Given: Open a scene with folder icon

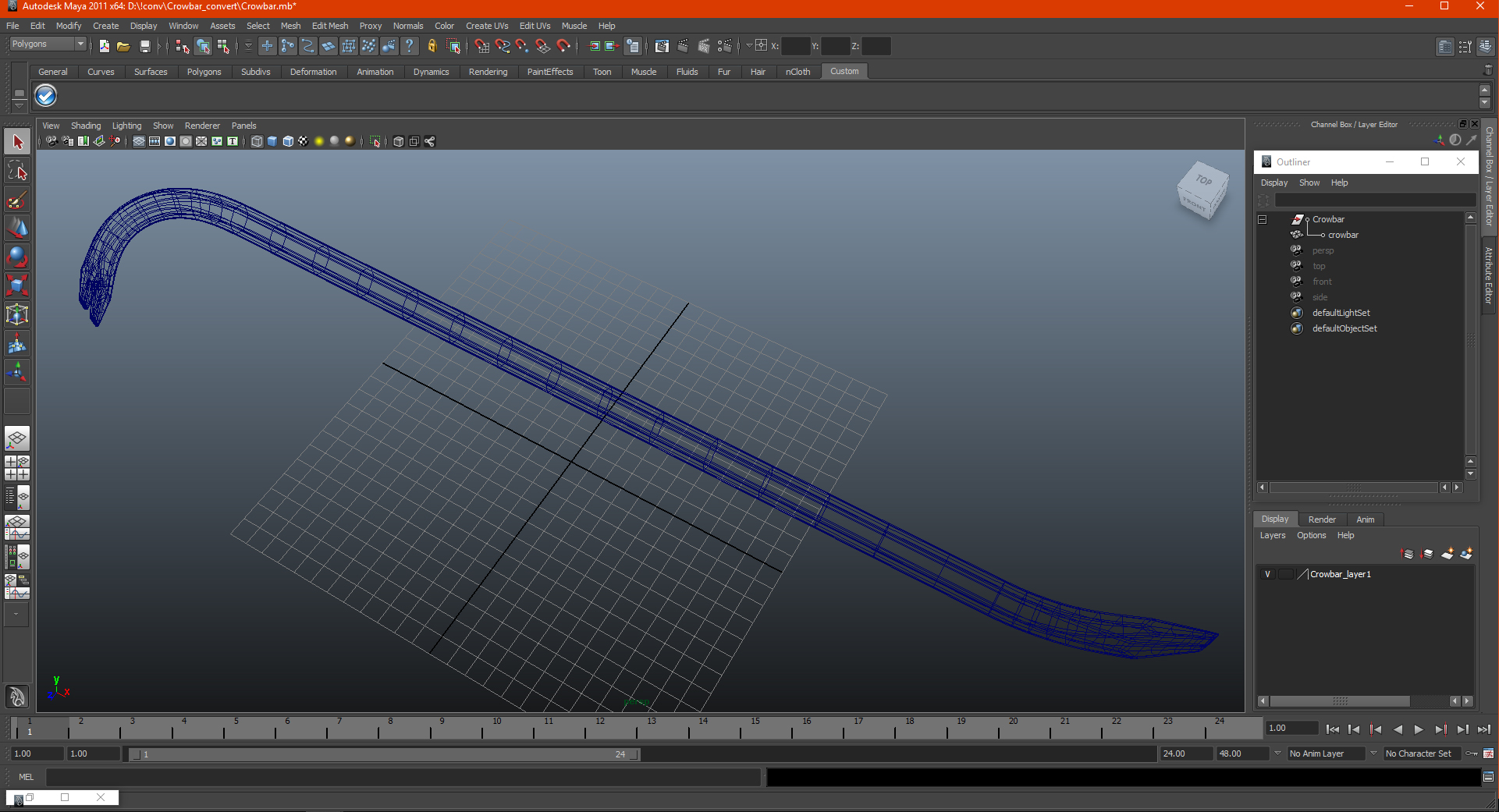Looking at the screenshot, I should pyautogui.click(x=123, y=47).
